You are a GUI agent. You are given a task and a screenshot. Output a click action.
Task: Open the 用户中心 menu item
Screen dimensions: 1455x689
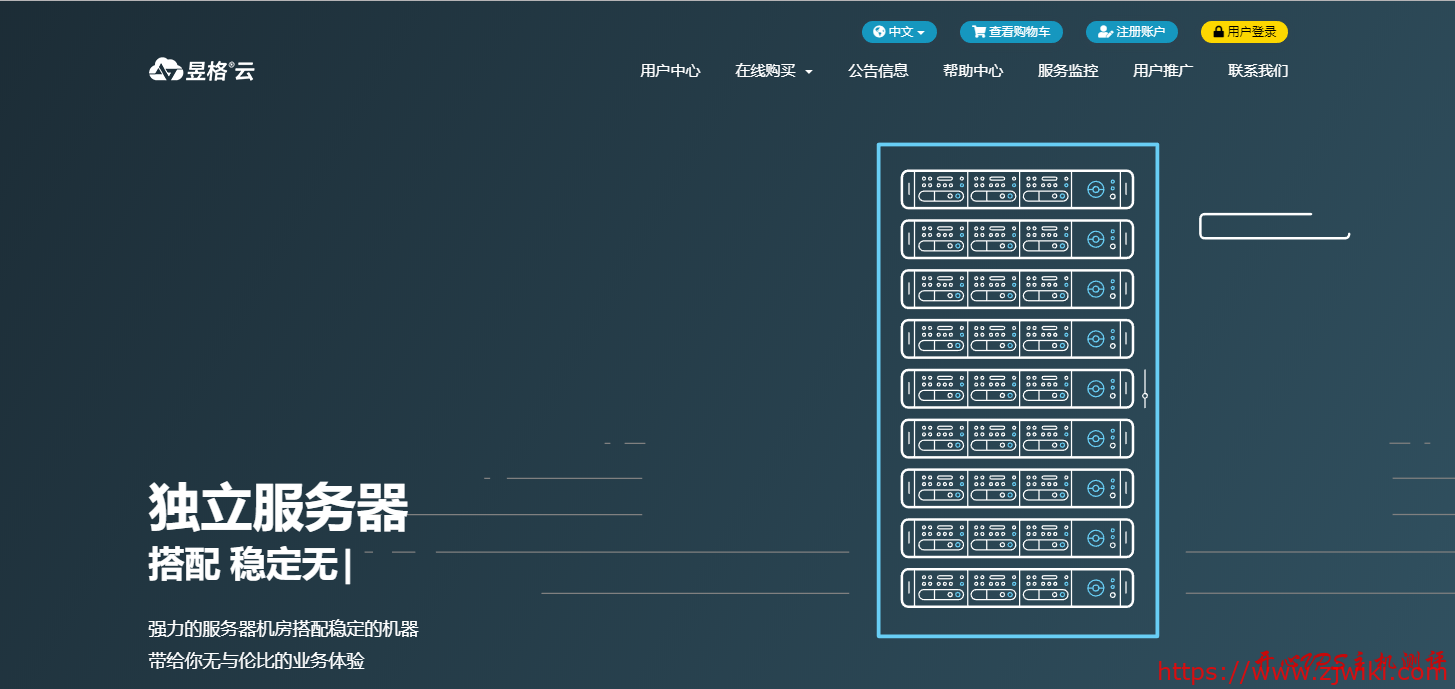[x=670, y=71]
